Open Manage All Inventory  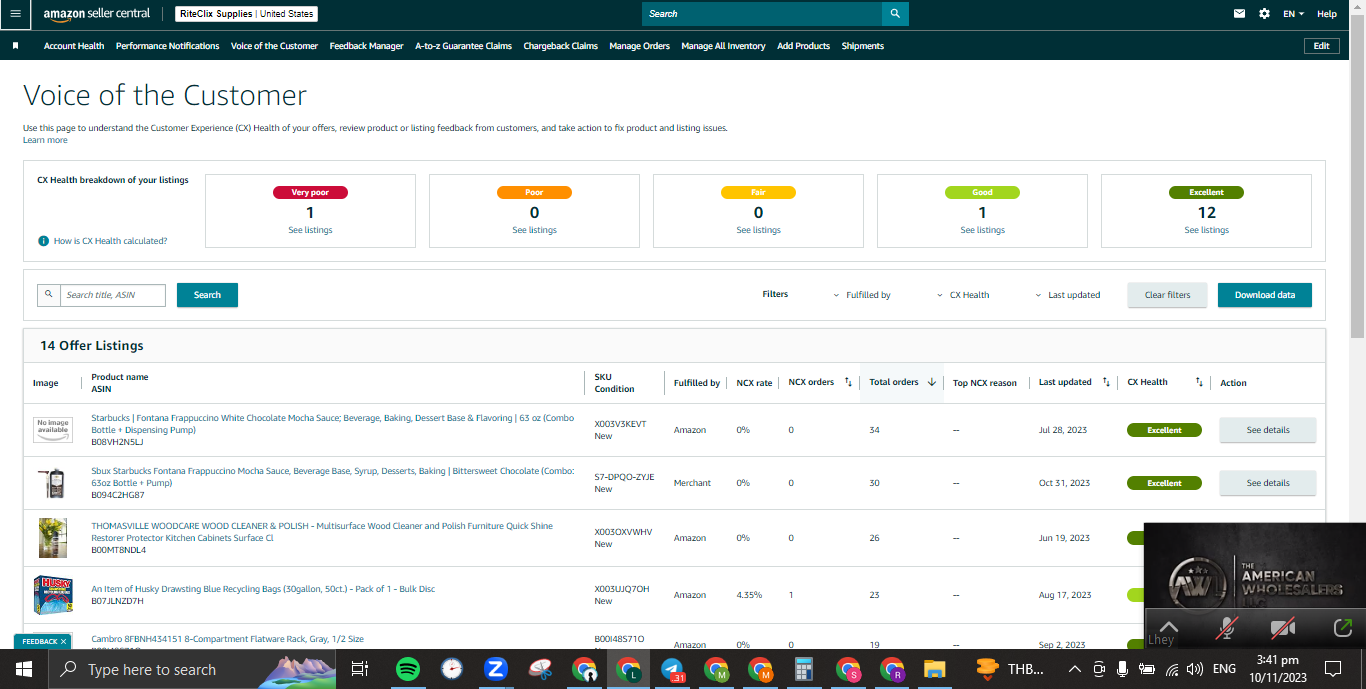point(723,46)
